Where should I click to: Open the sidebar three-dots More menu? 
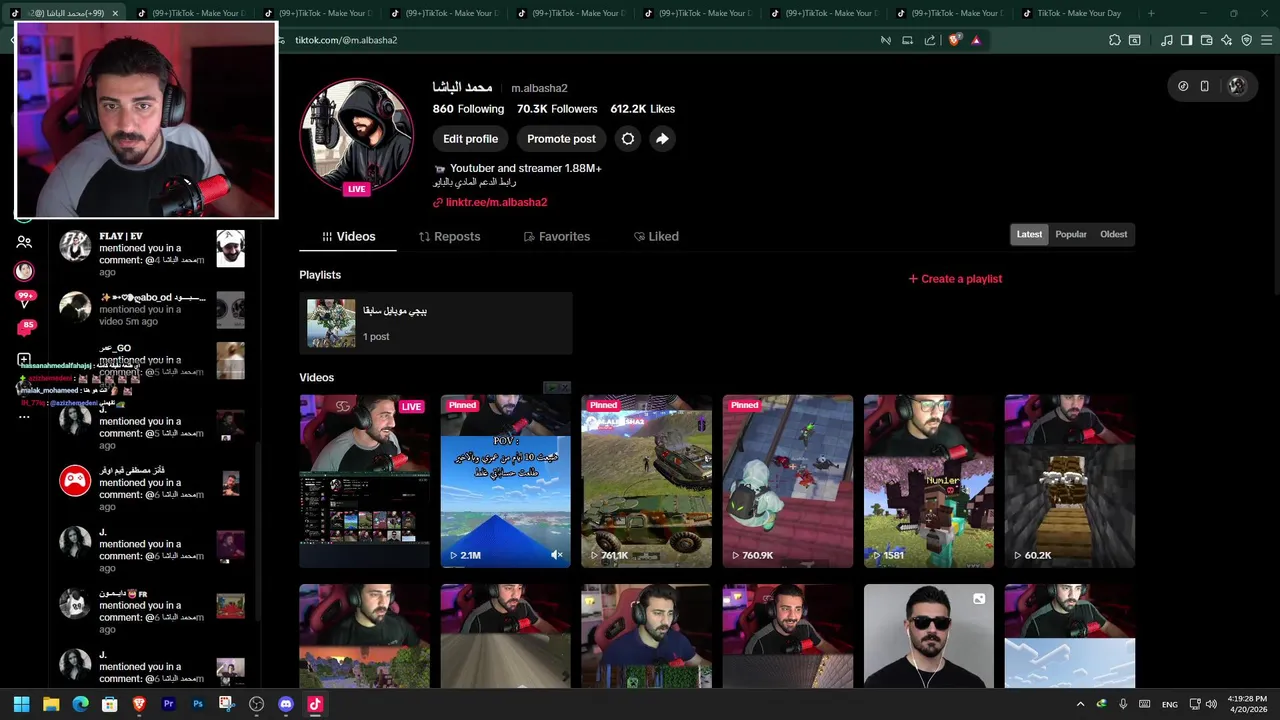pyautogui.click(x=24, y=417)
